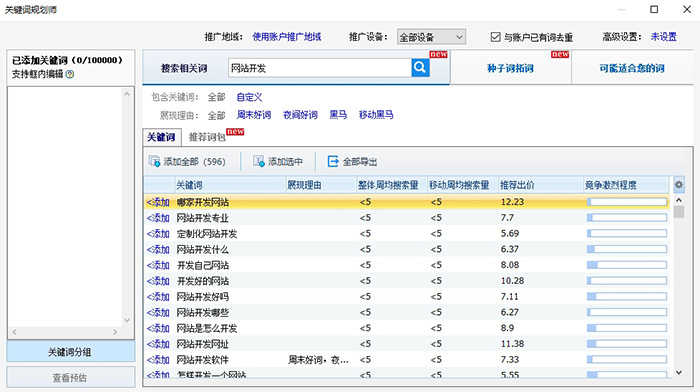
Task: Click 使用账户推广地域 link
Action: click(287, 37)
